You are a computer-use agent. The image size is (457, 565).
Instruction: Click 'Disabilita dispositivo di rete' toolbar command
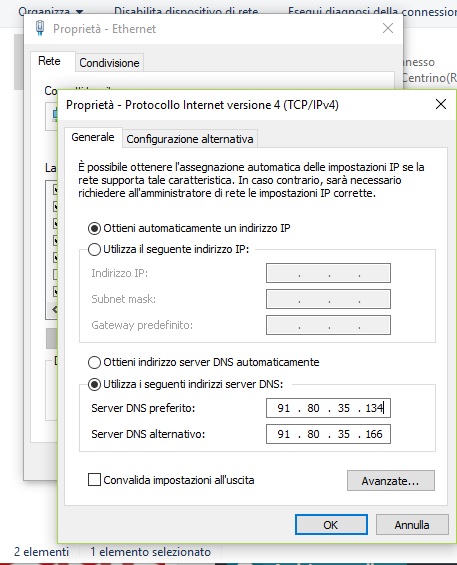point(186,11)
